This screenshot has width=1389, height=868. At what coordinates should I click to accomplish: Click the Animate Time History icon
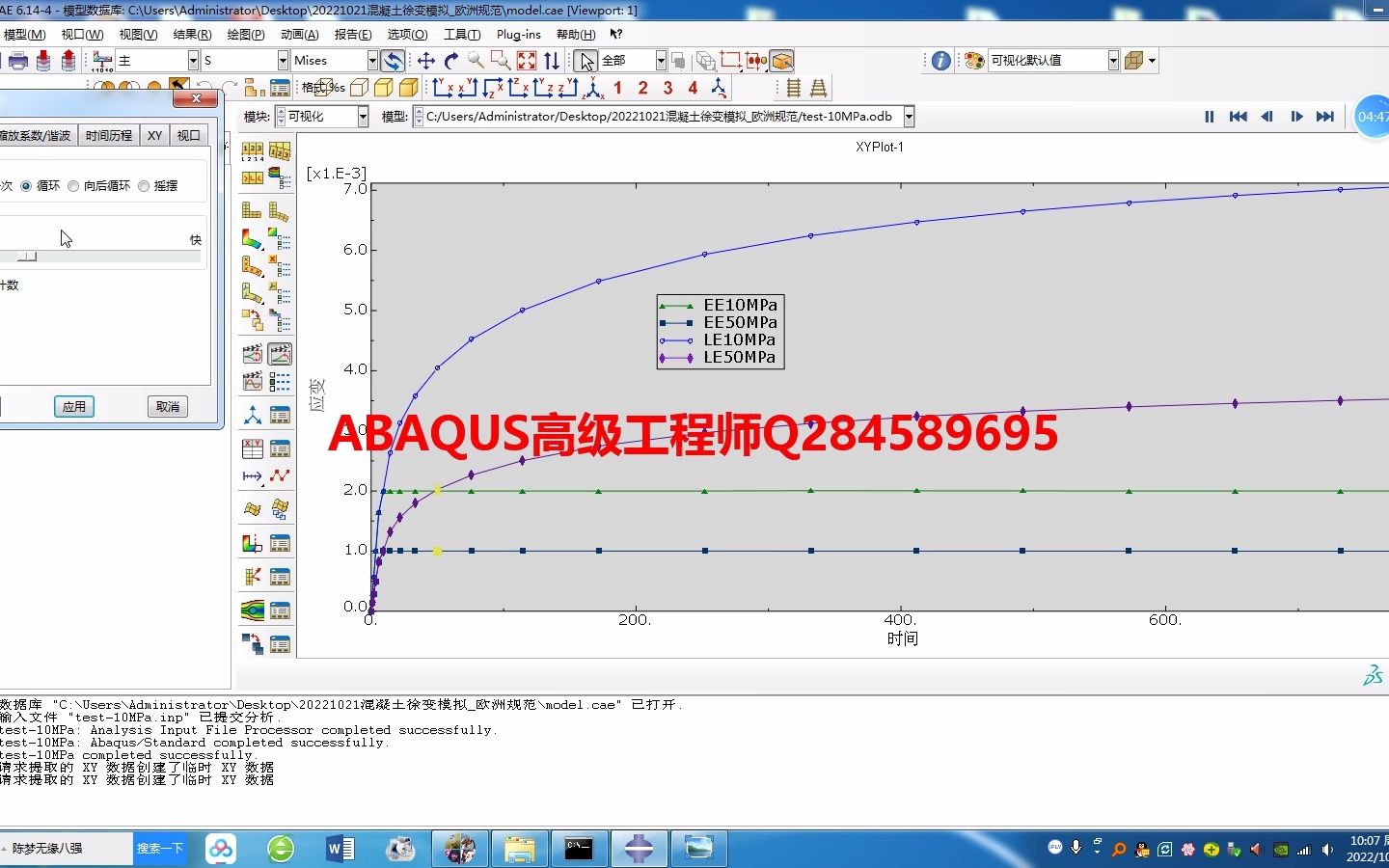point(280,354)
